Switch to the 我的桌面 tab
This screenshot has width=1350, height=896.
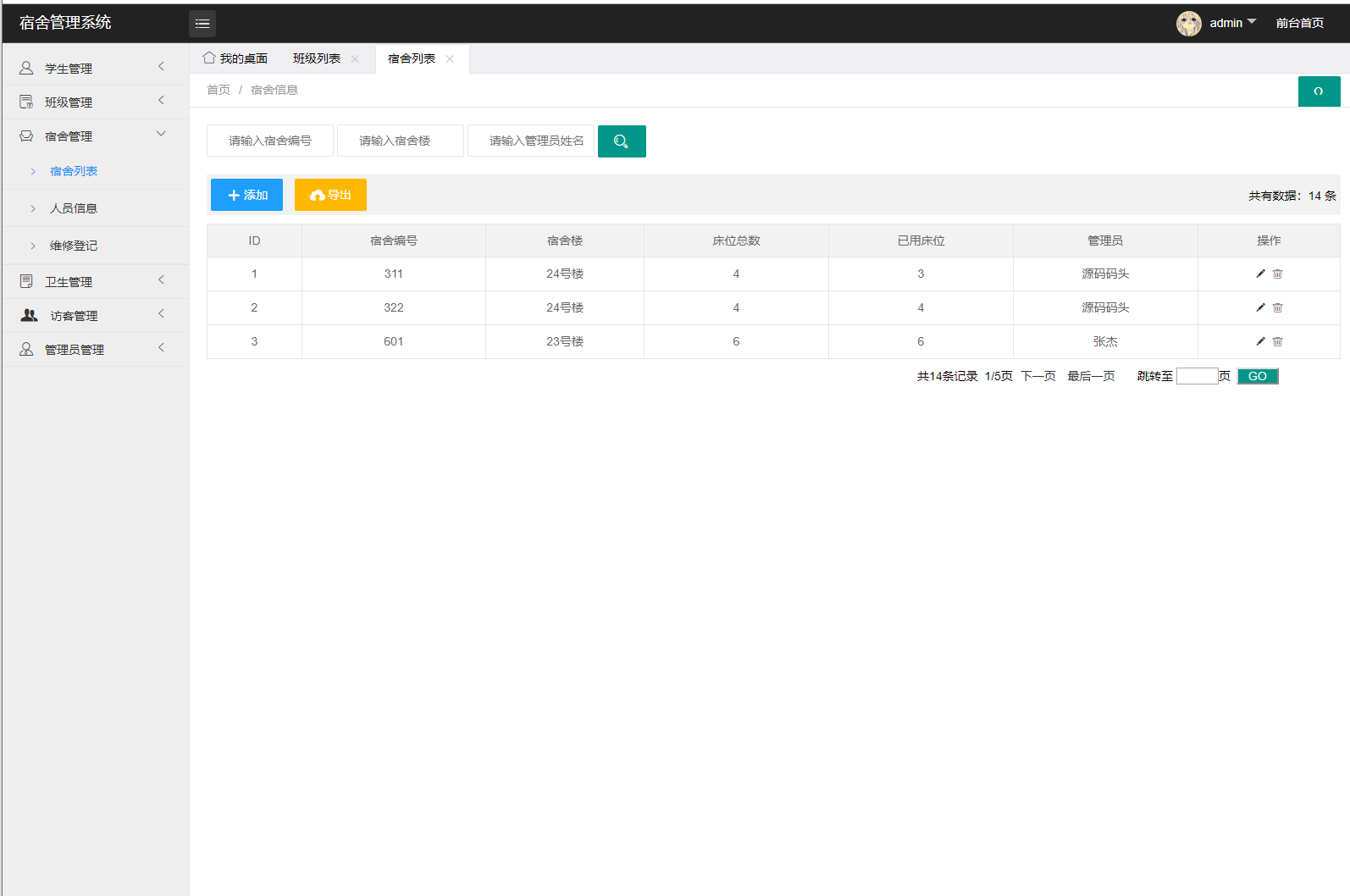(235, 58)
